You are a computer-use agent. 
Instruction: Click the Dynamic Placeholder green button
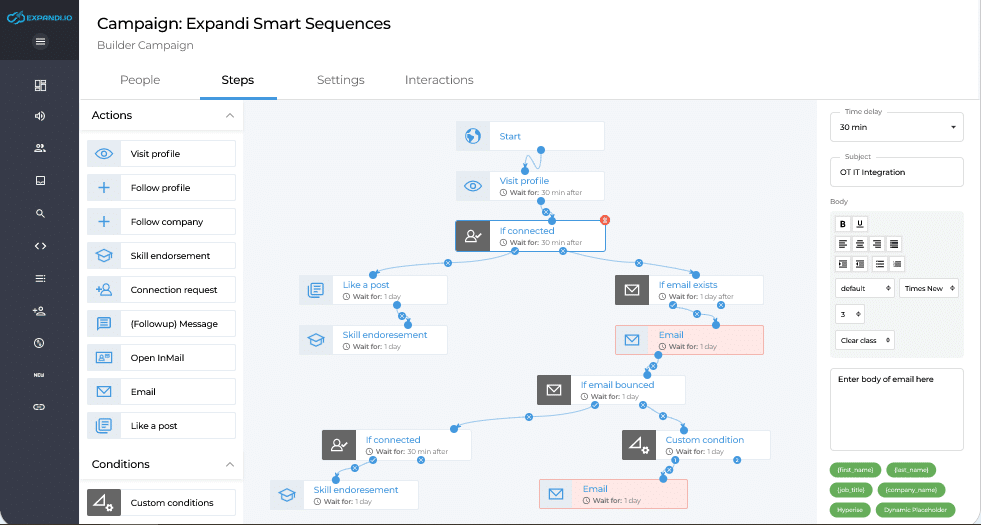tap(915, 510)
